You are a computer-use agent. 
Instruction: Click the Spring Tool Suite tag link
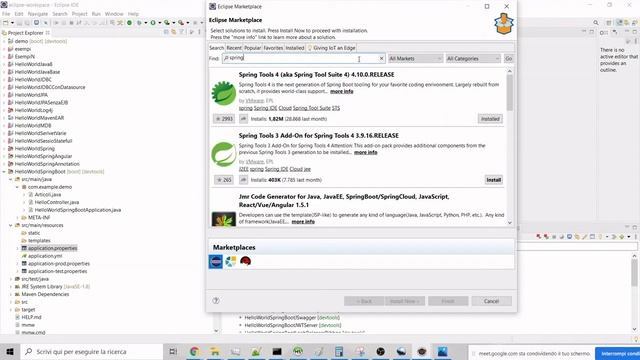[x=311, y=108]
